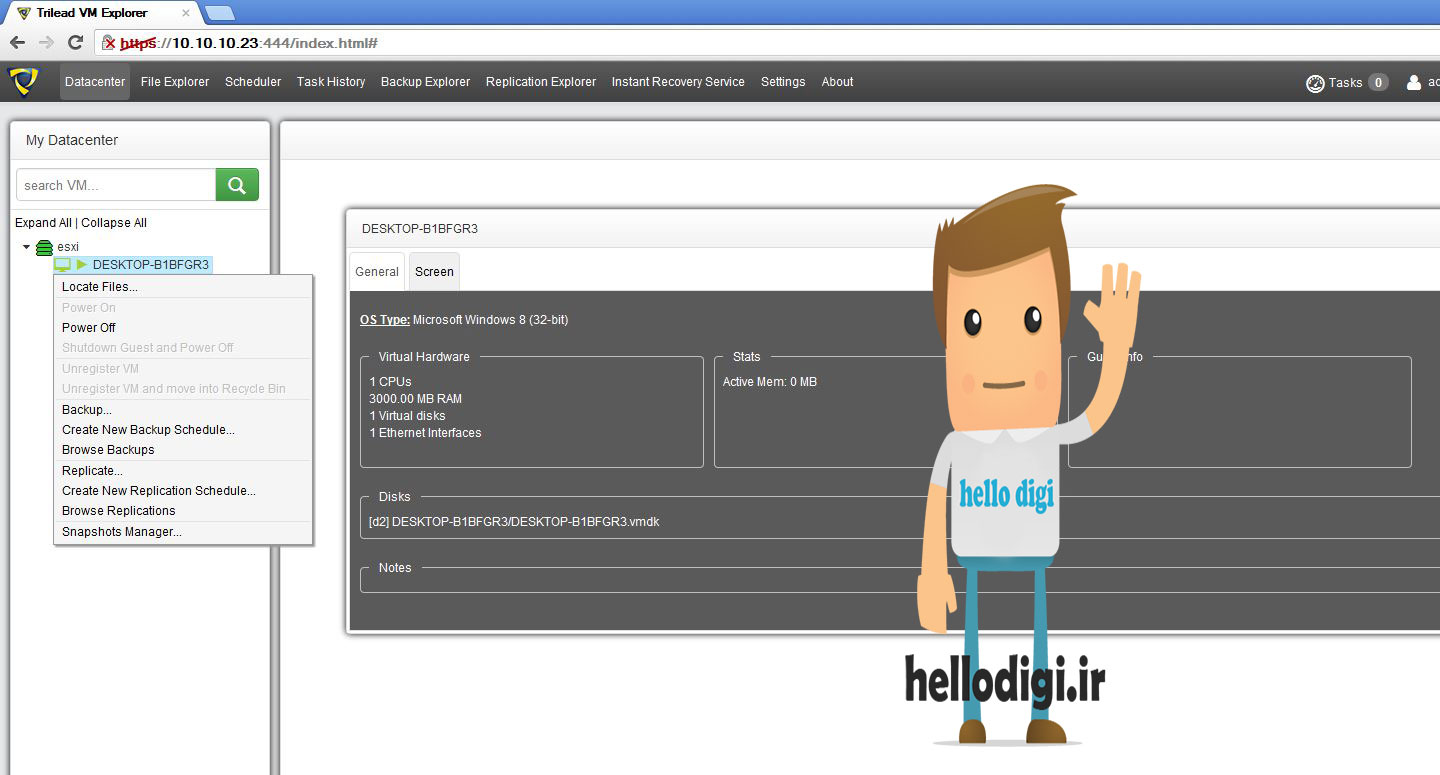This screenshot has height=775, width=1440.
Task: Select Create New Backup Schedule...
Action: pos(183,430)
